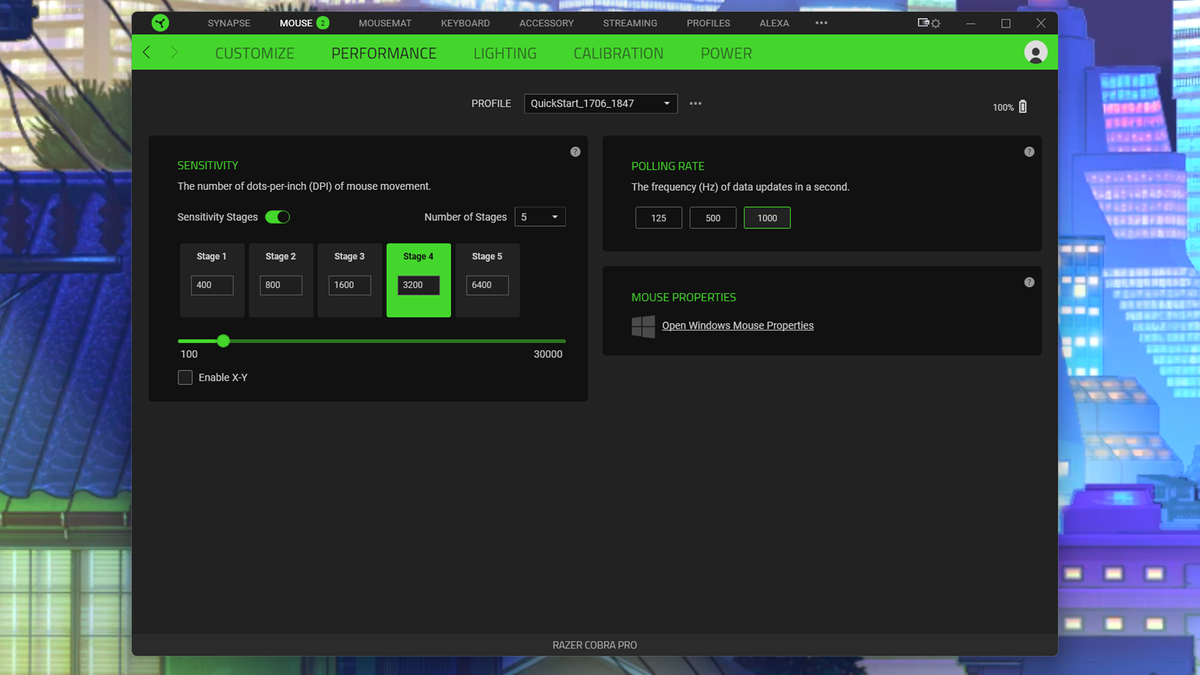Open help for Sensitivity panel
This screenshot has width=1200, height=675.
575,152
